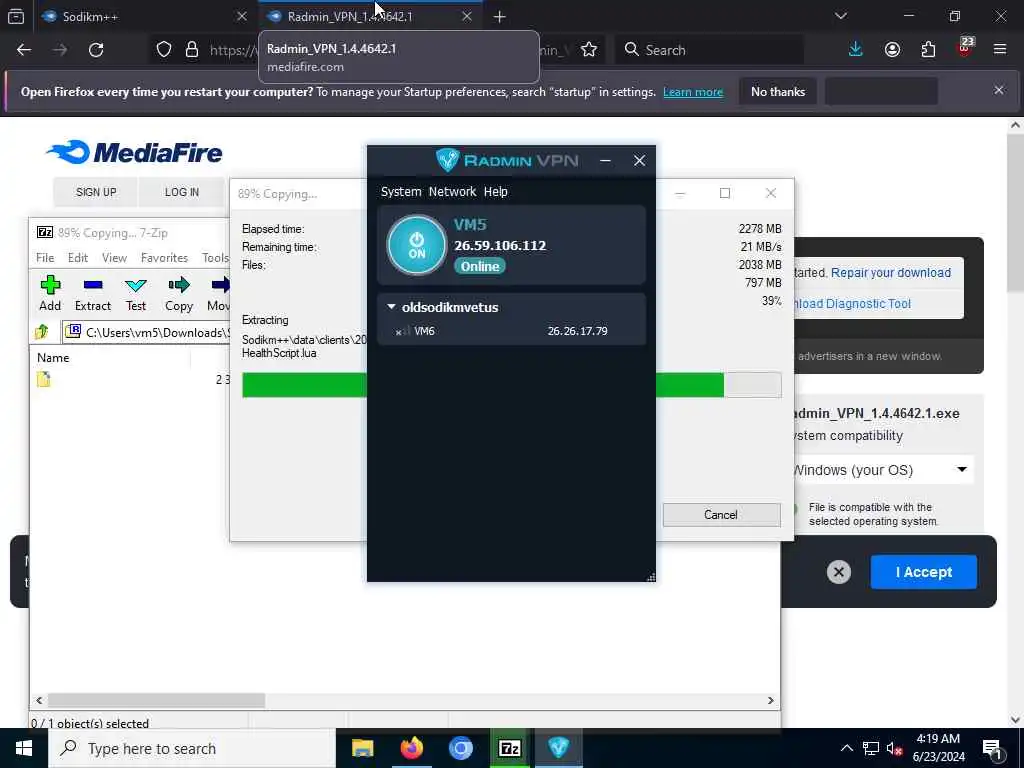Click the Repair your download link
Screen dimensions: 1024x768
(891, 273)
